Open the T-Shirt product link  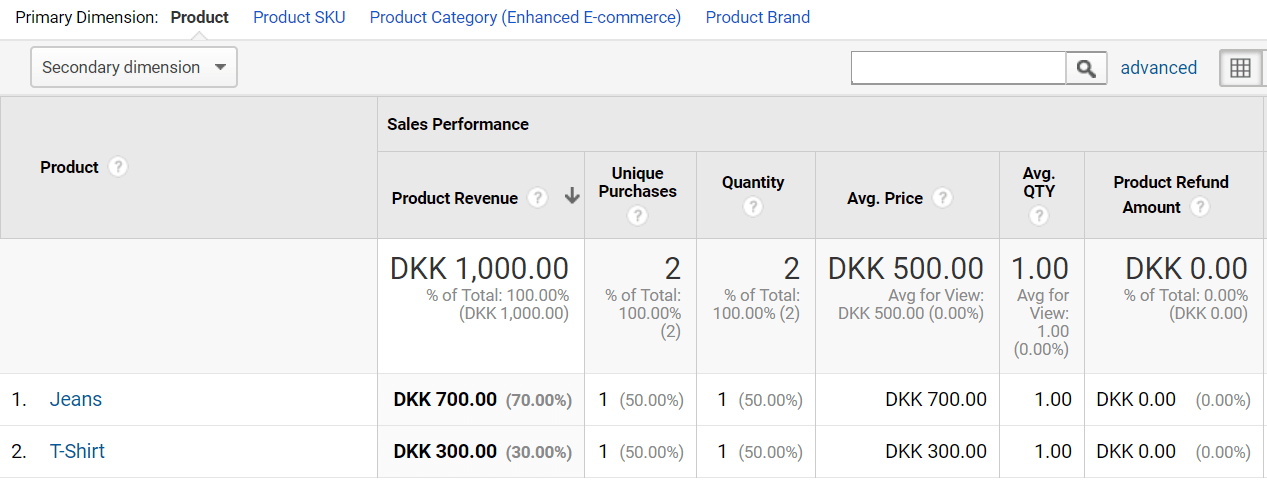77,451
